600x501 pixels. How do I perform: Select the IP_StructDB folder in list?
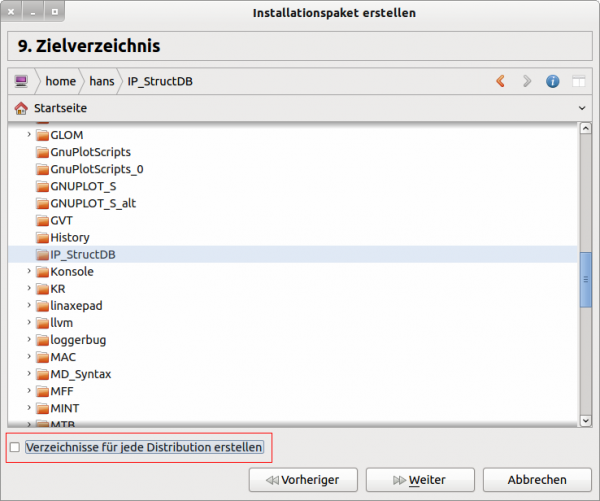pos(83,254)
